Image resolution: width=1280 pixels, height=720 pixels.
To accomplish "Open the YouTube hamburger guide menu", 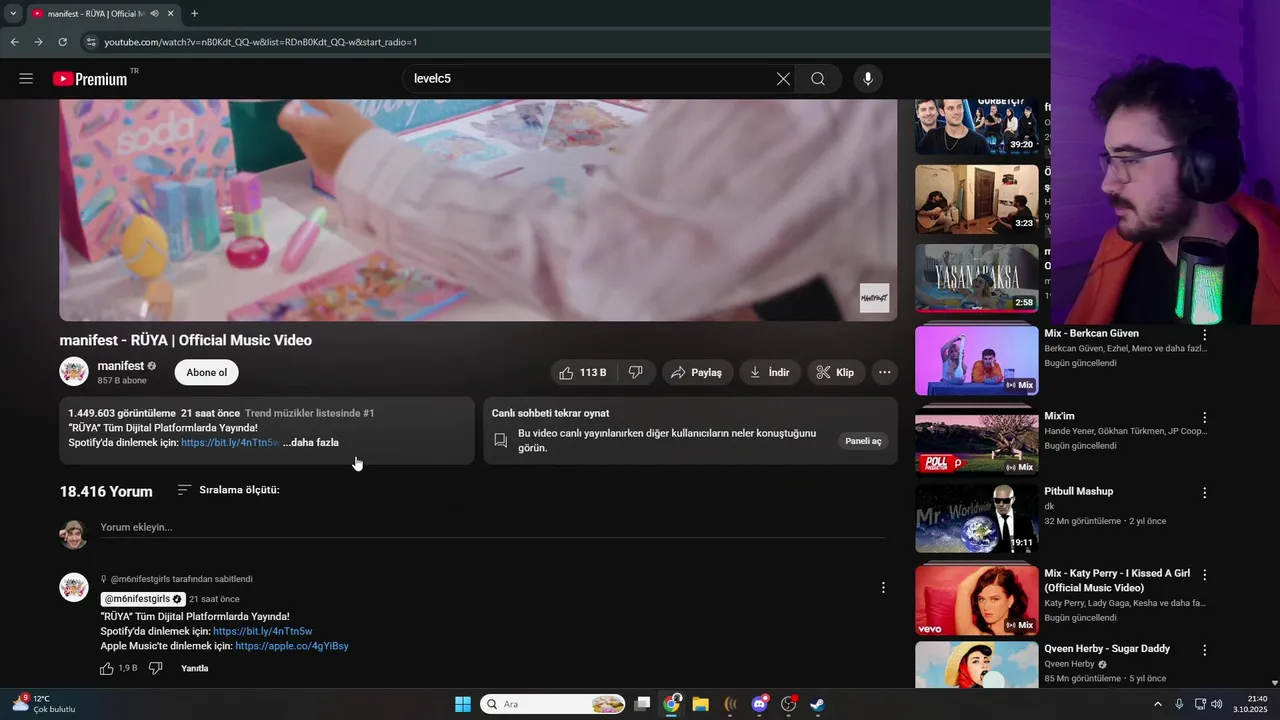I will coord(26,79).
